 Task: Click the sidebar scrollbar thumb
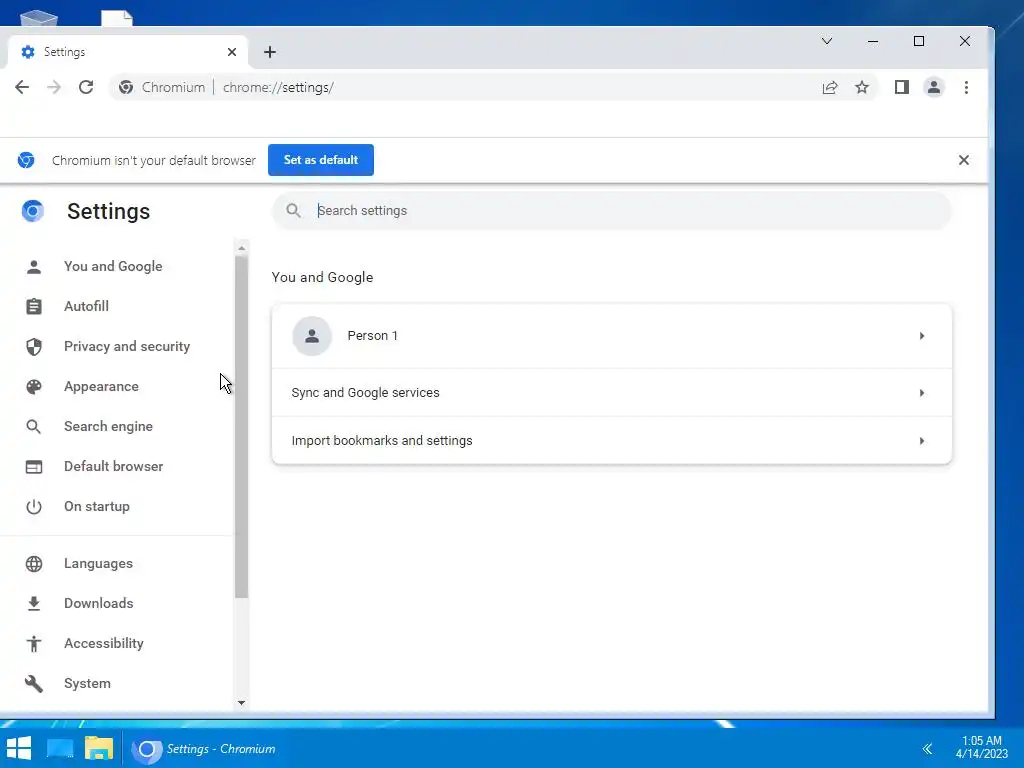coord(242,426)
